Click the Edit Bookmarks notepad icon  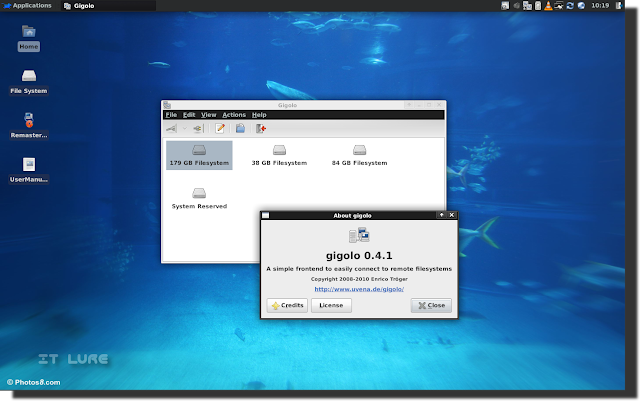220,129
